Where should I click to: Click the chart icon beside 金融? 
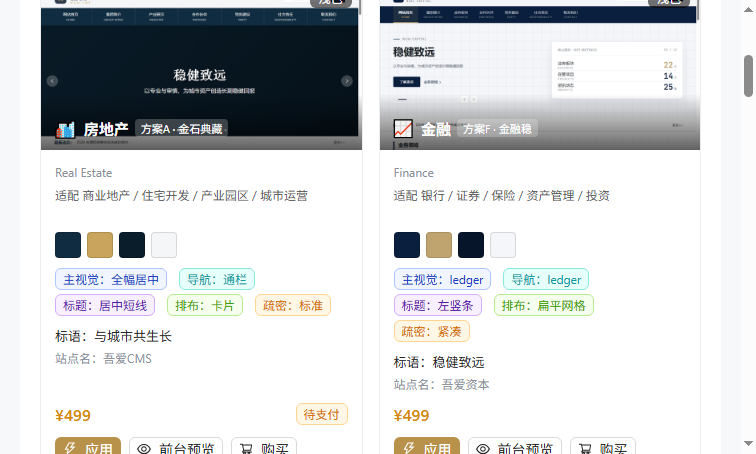403,129
